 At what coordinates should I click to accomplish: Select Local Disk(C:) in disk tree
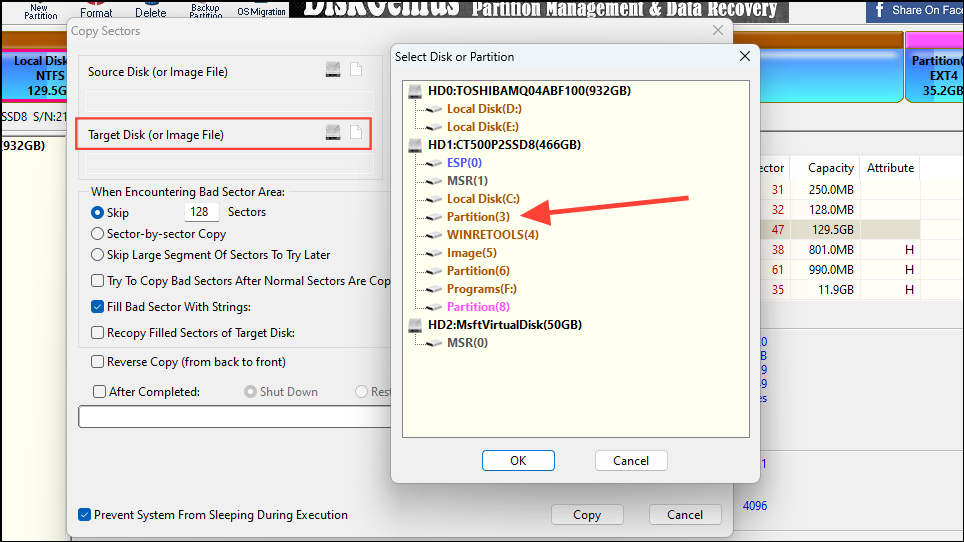click(483, 198)
